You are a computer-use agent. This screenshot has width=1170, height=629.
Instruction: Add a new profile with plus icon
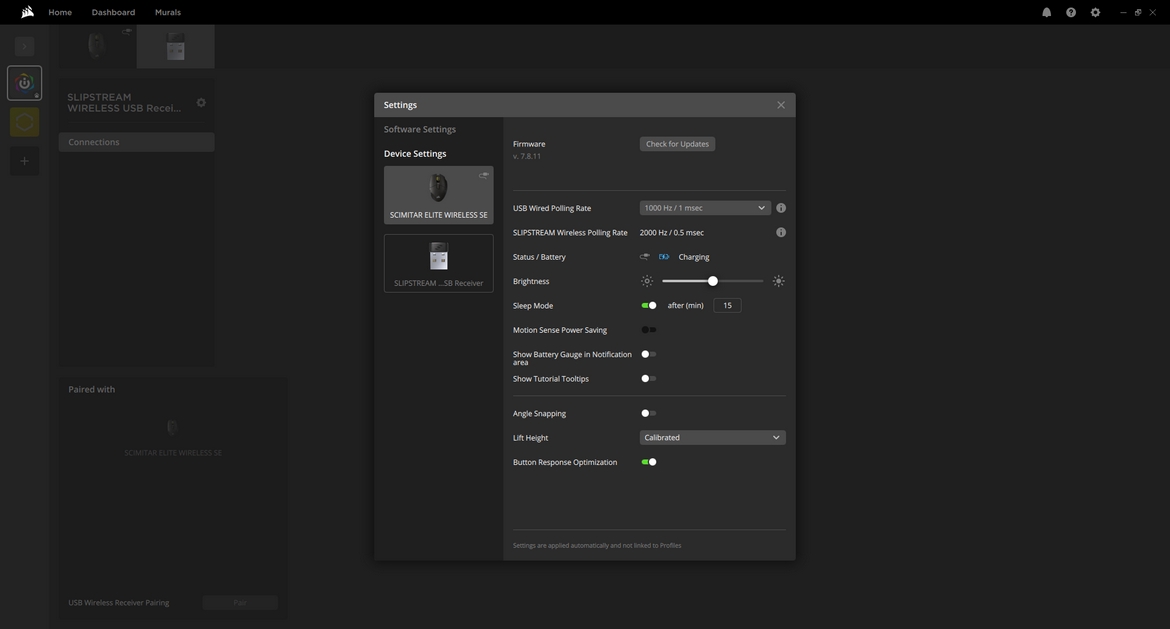click(25, 161)
